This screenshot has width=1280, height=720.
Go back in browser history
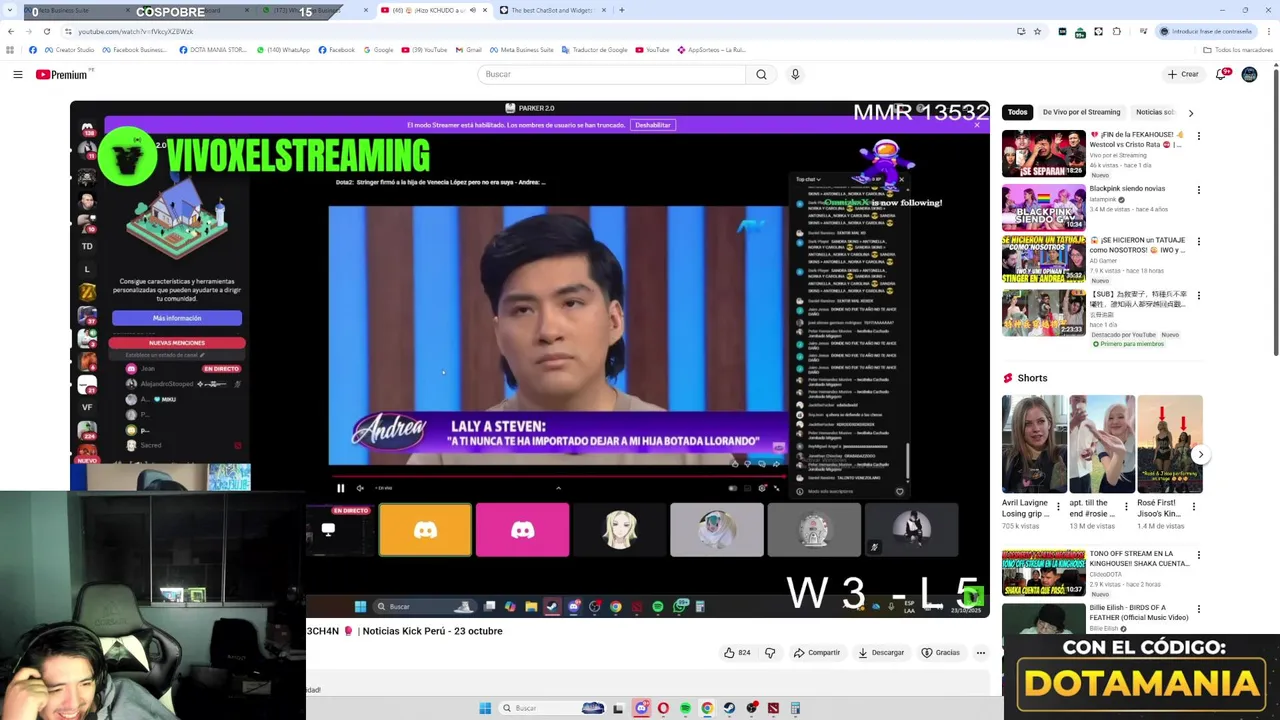11,31
